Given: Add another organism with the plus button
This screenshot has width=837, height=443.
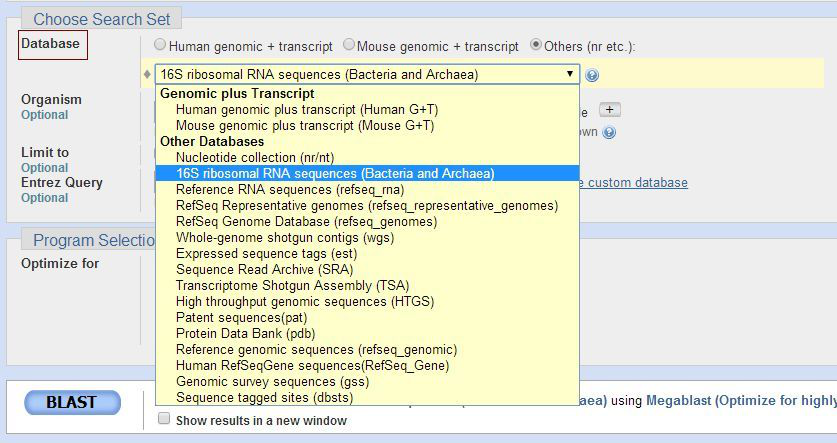Looking at the screenshot, I should [x=610, y=110].
